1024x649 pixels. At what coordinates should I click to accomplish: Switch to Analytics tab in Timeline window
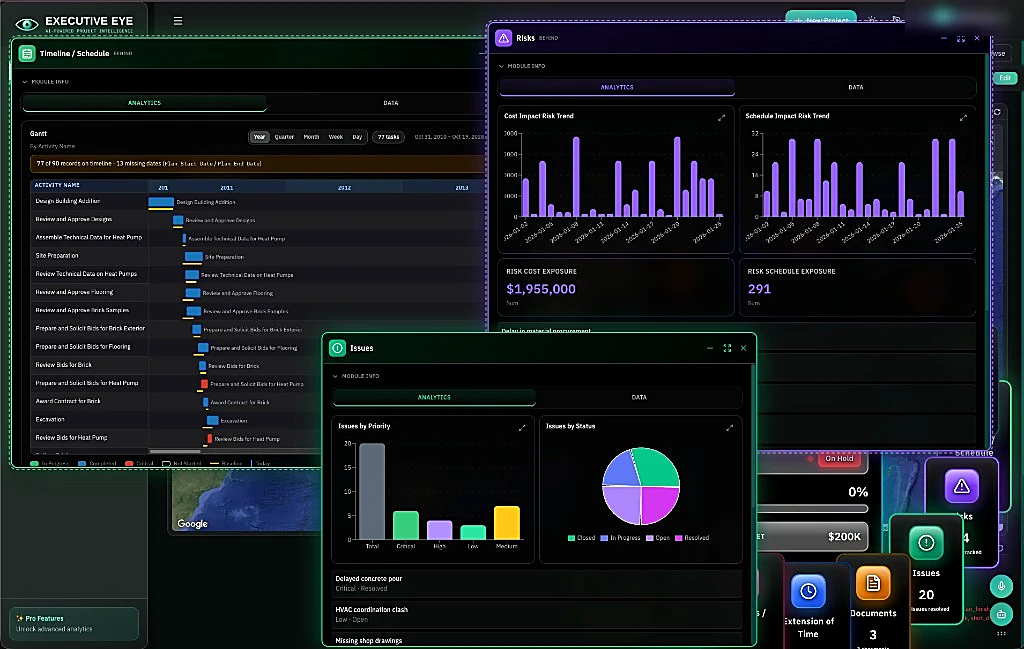pyautogui.click(x=144, y=103)
